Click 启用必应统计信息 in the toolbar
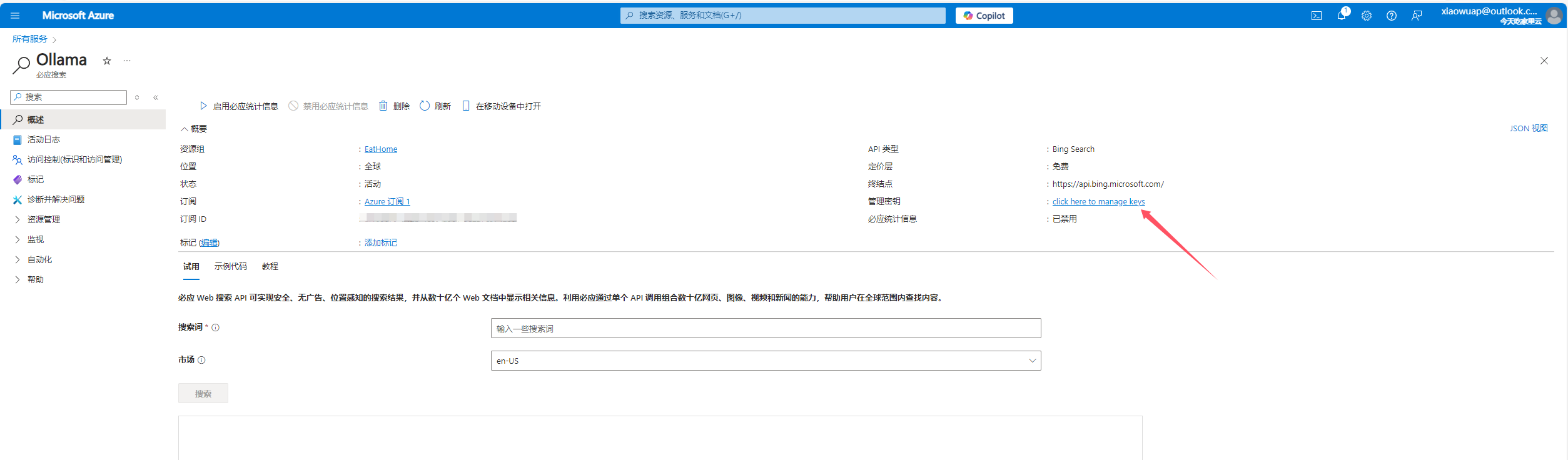The image size is (1568, 460). coord(239,106)
